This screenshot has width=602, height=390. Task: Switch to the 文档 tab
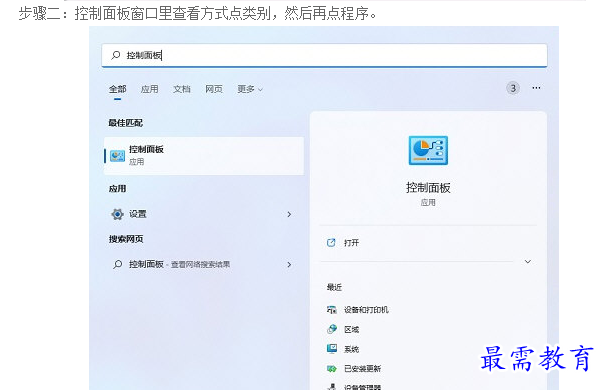tap(182, 89)
